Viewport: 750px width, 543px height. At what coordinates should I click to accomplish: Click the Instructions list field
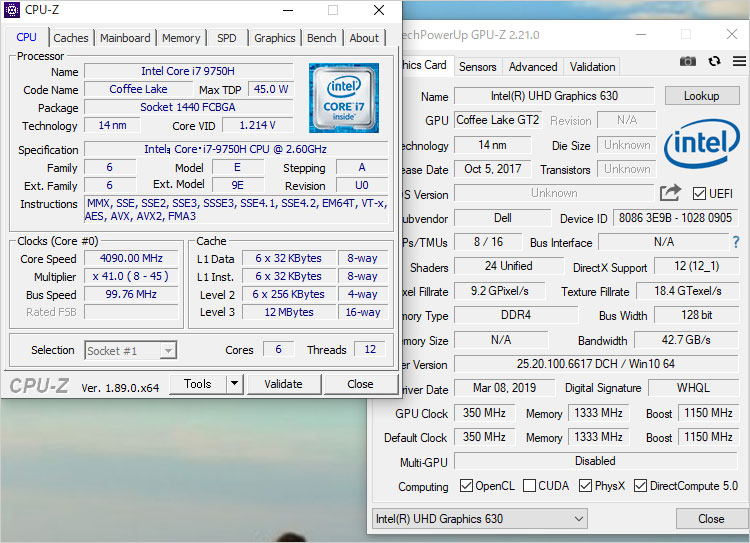236,210
